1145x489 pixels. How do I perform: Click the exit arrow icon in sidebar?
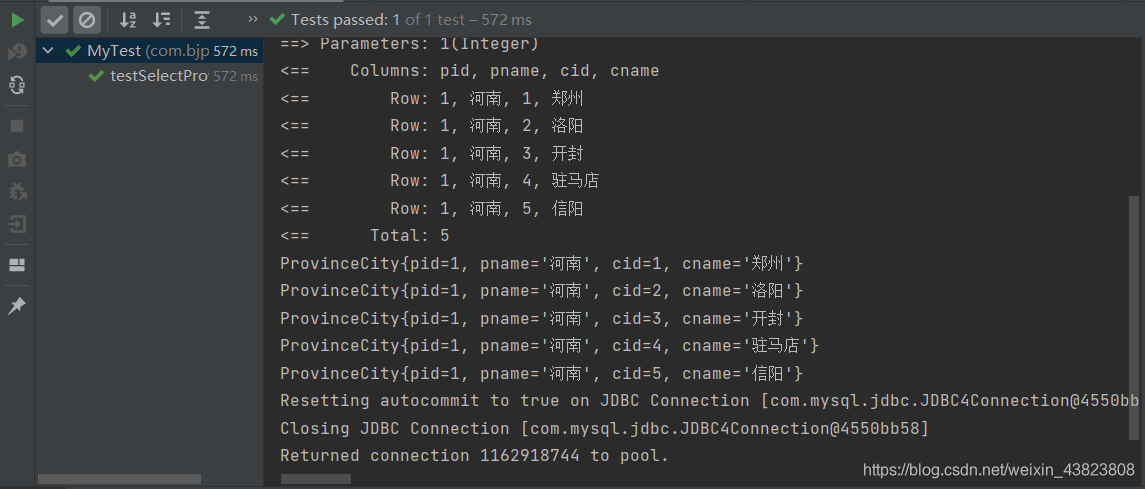click(17, 223)
